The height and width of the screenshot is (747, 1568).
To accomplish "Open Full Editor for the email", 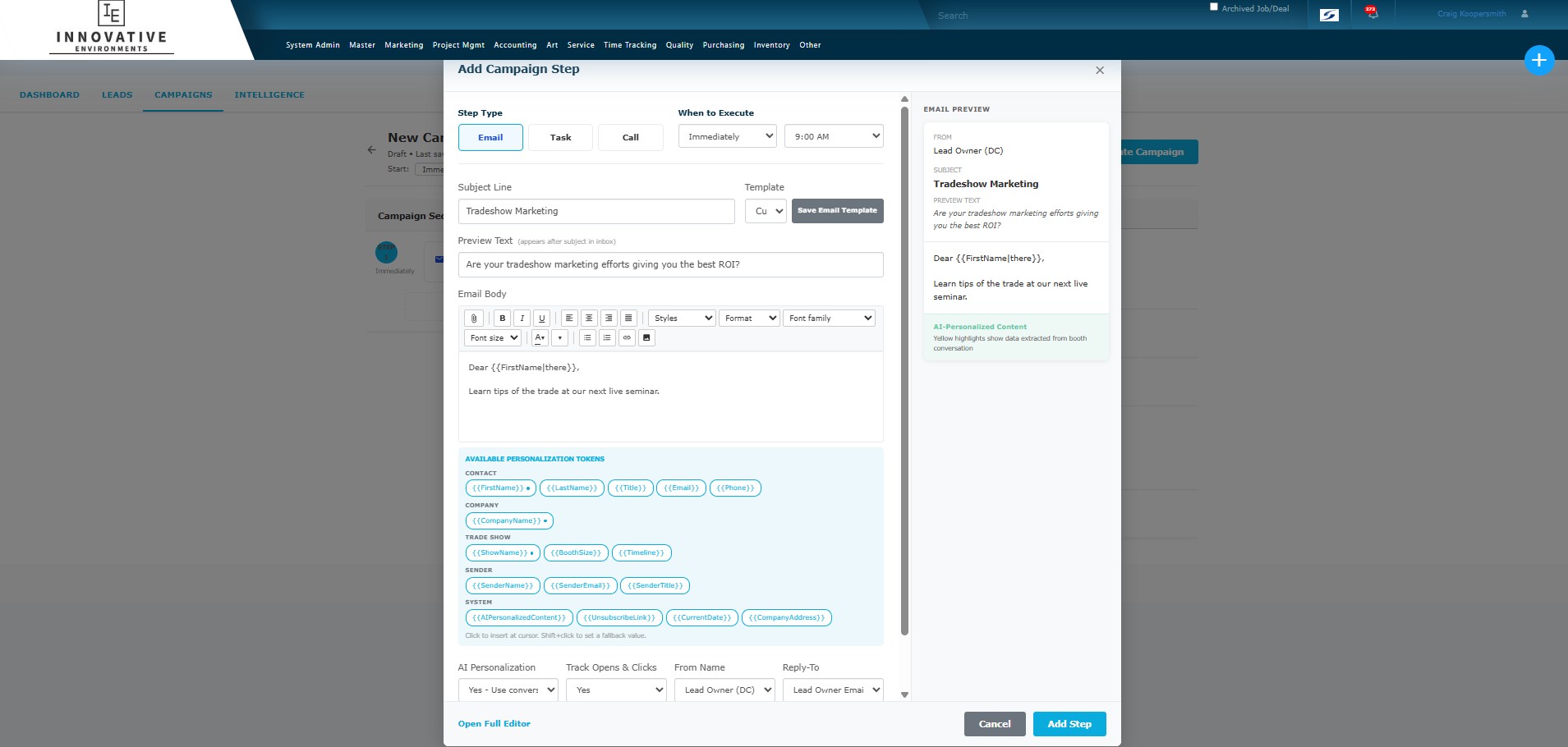I will [x=493, y=723].
